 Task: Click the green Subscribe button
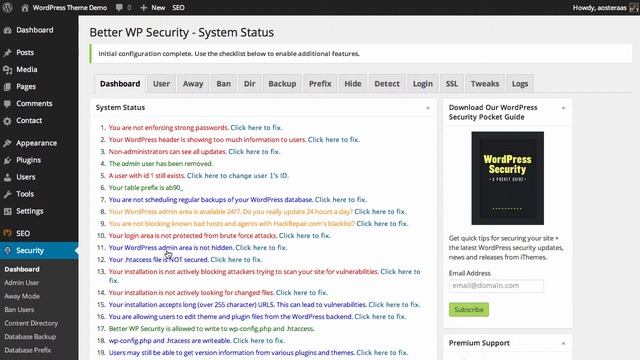[469, 309]
